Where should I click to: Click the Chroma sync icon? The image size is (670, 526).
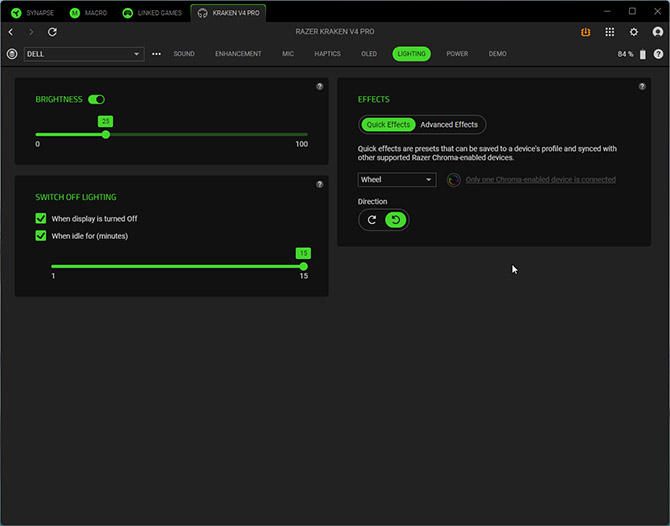(453, 180)
